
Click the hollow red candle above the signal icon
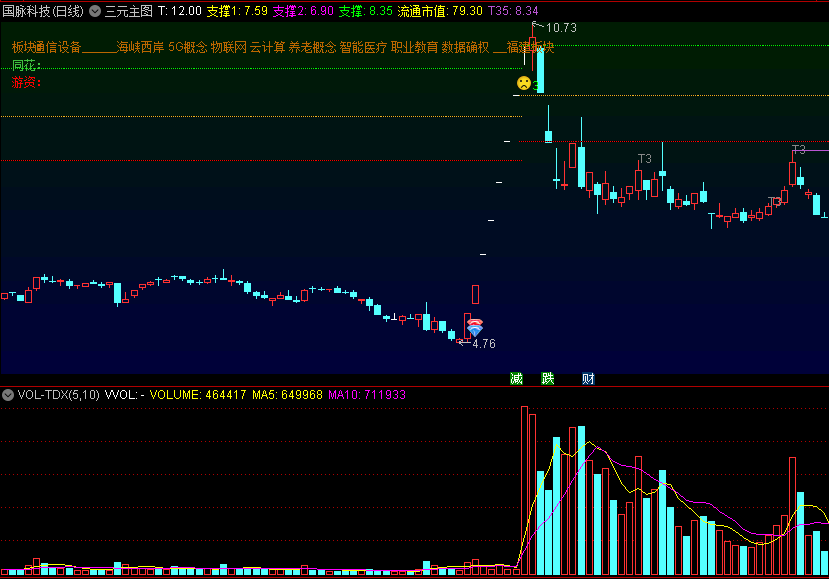[x=475, y=295]
